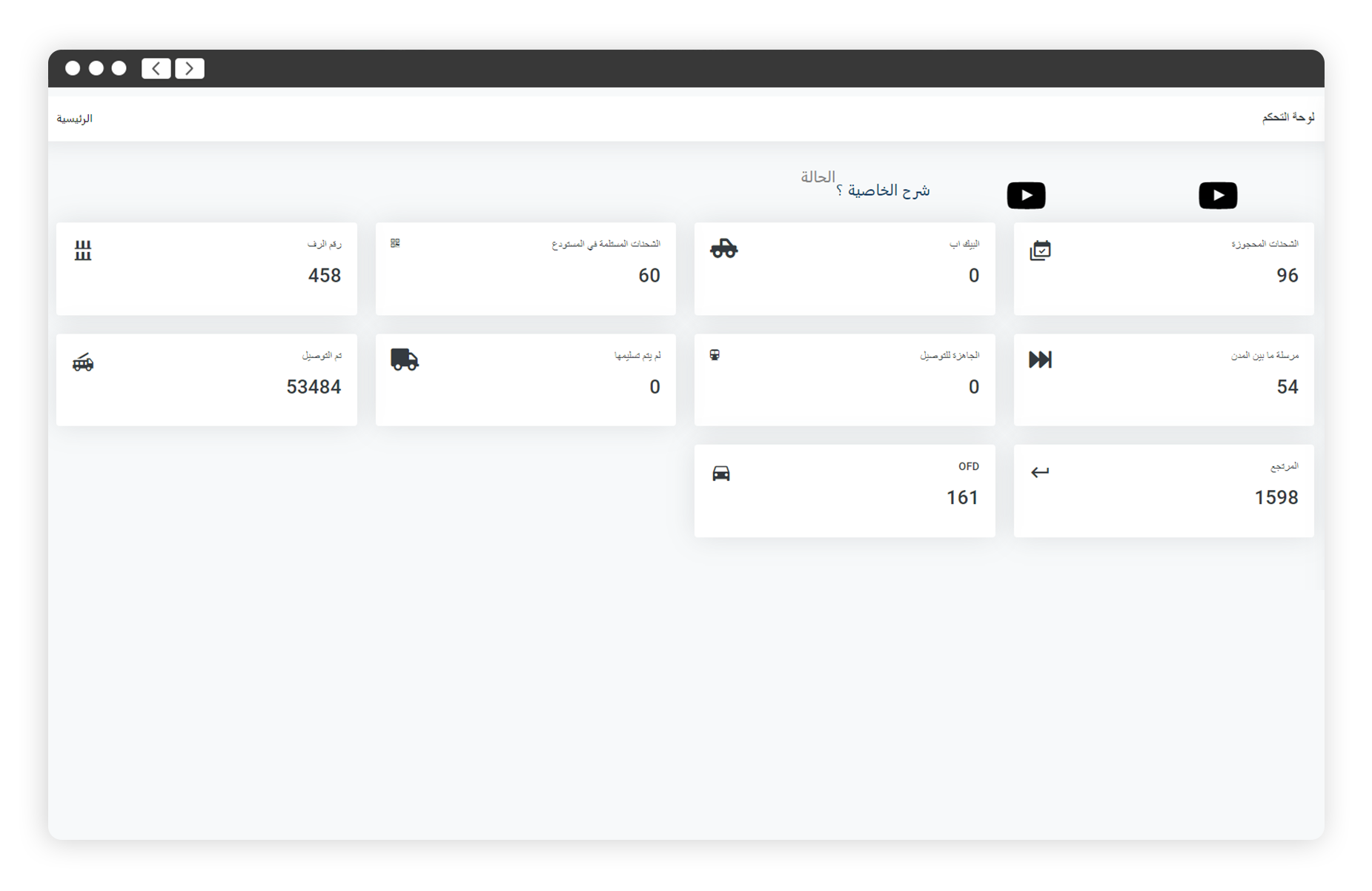Play the YouTube video beside شرح الخاصية
This screenshot has height=891, width=1372.
[1026, 196]
